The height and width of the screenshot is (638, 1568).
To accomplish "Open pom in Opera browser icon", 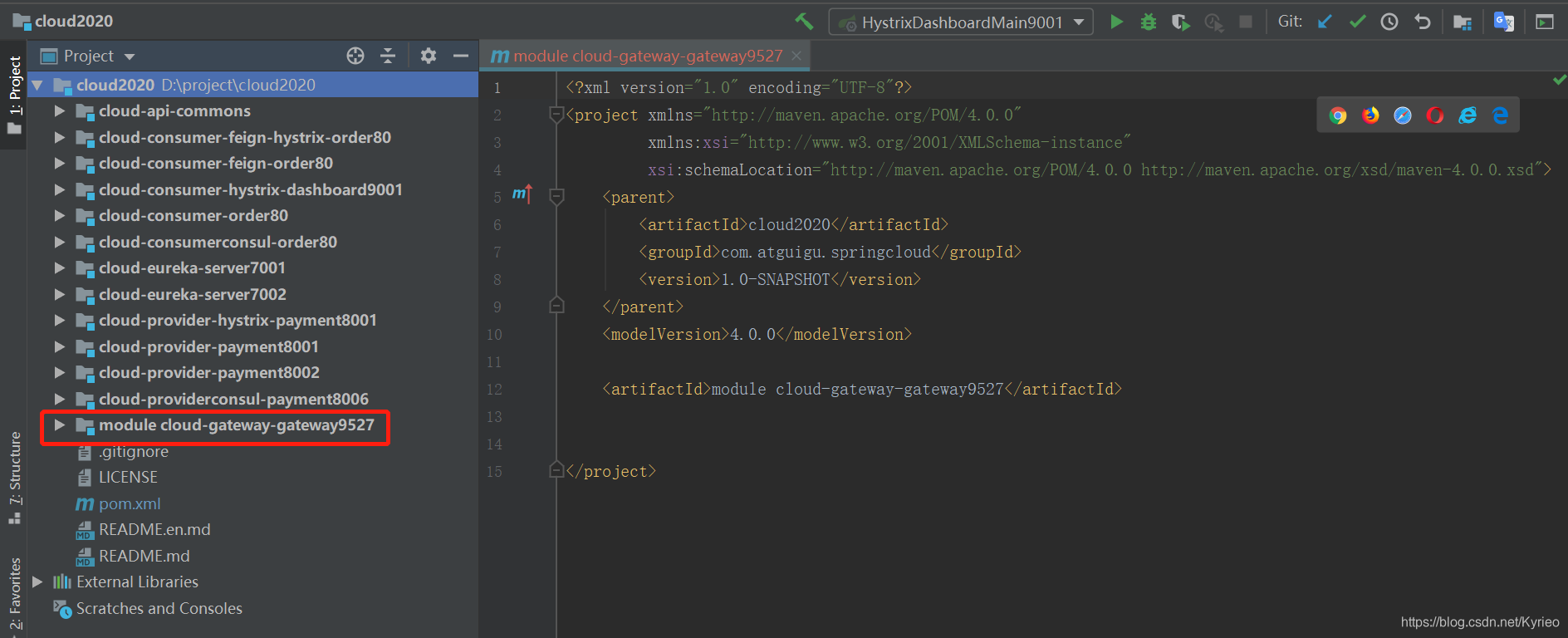I will [x=1435, y=115].
